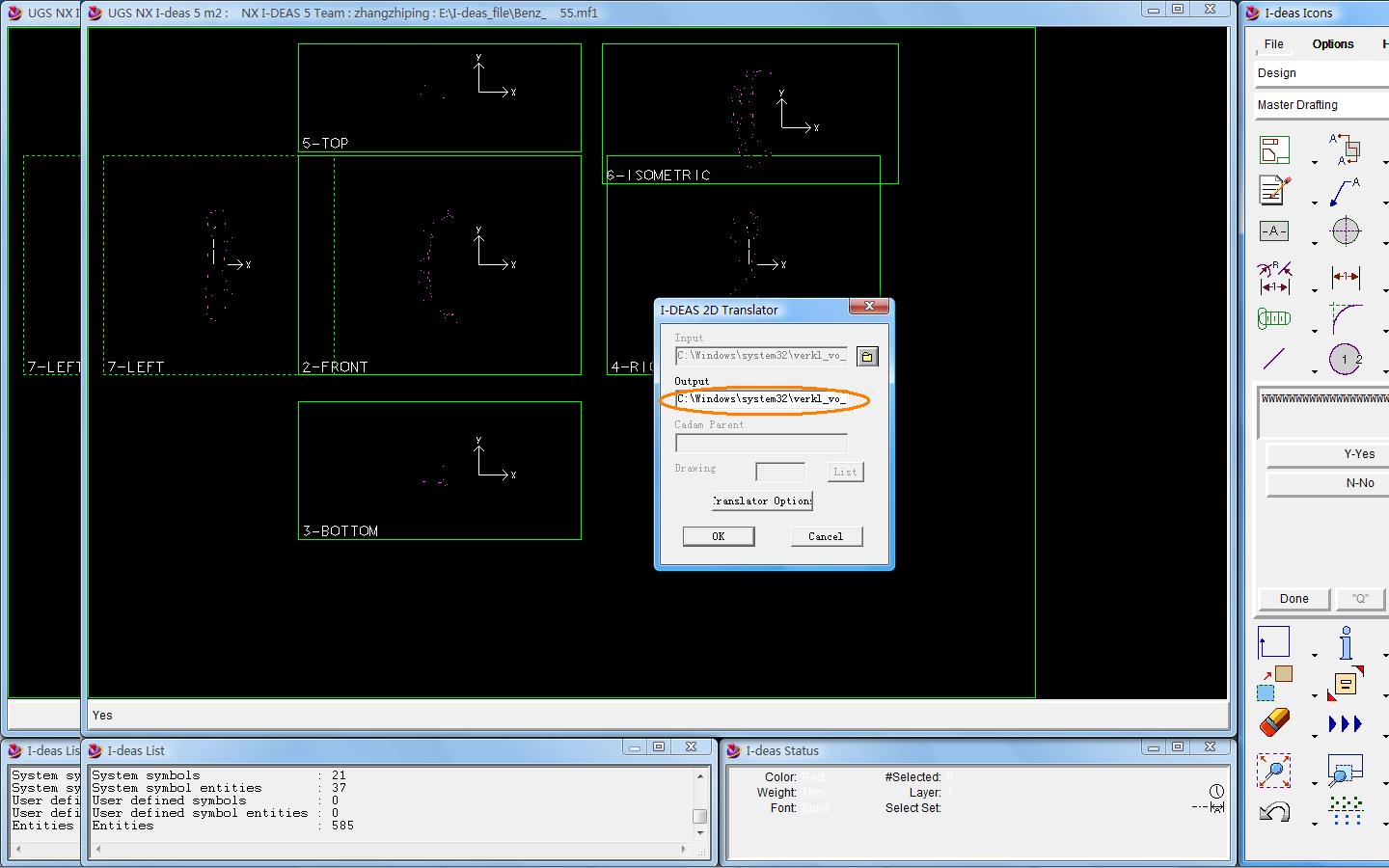The image size is (1389, 868).
Task: Click I-deas List horizontal scroll right arrow
Action: tap(684, 850)
